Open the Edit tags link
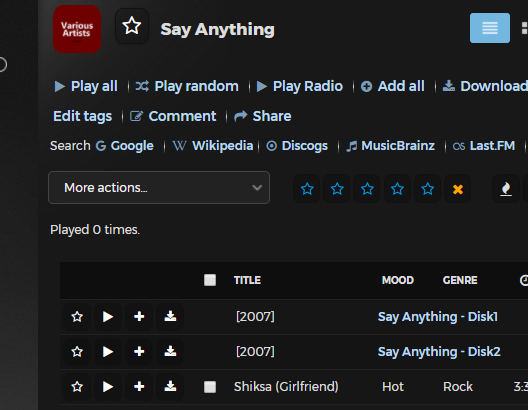Viewport: 528px width, 410px height. pos(82,116)
